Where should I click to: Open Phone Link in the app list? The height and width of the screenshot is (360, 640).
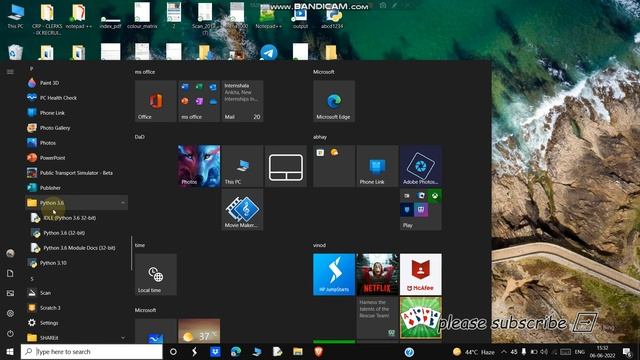pos(77,113)
